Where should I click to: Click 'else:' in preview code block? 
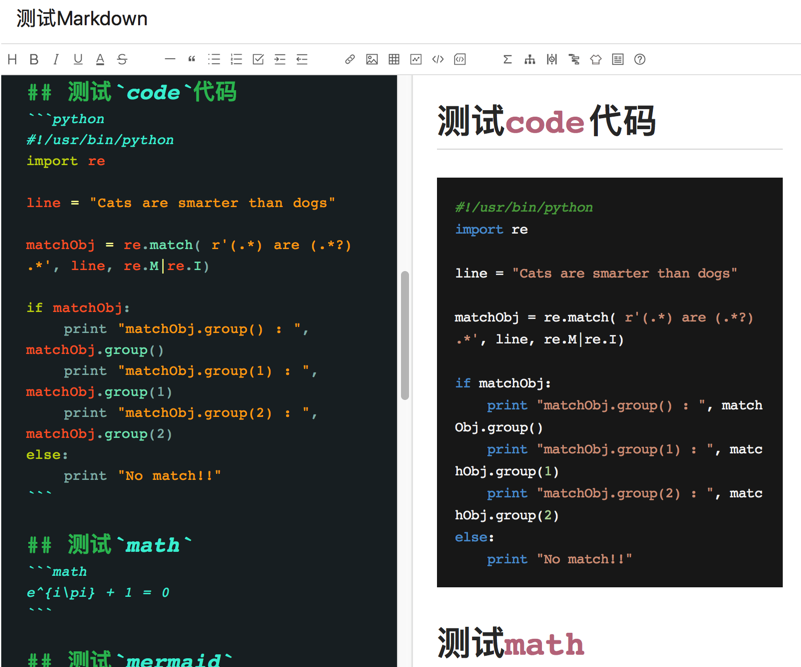pos(475,537)
